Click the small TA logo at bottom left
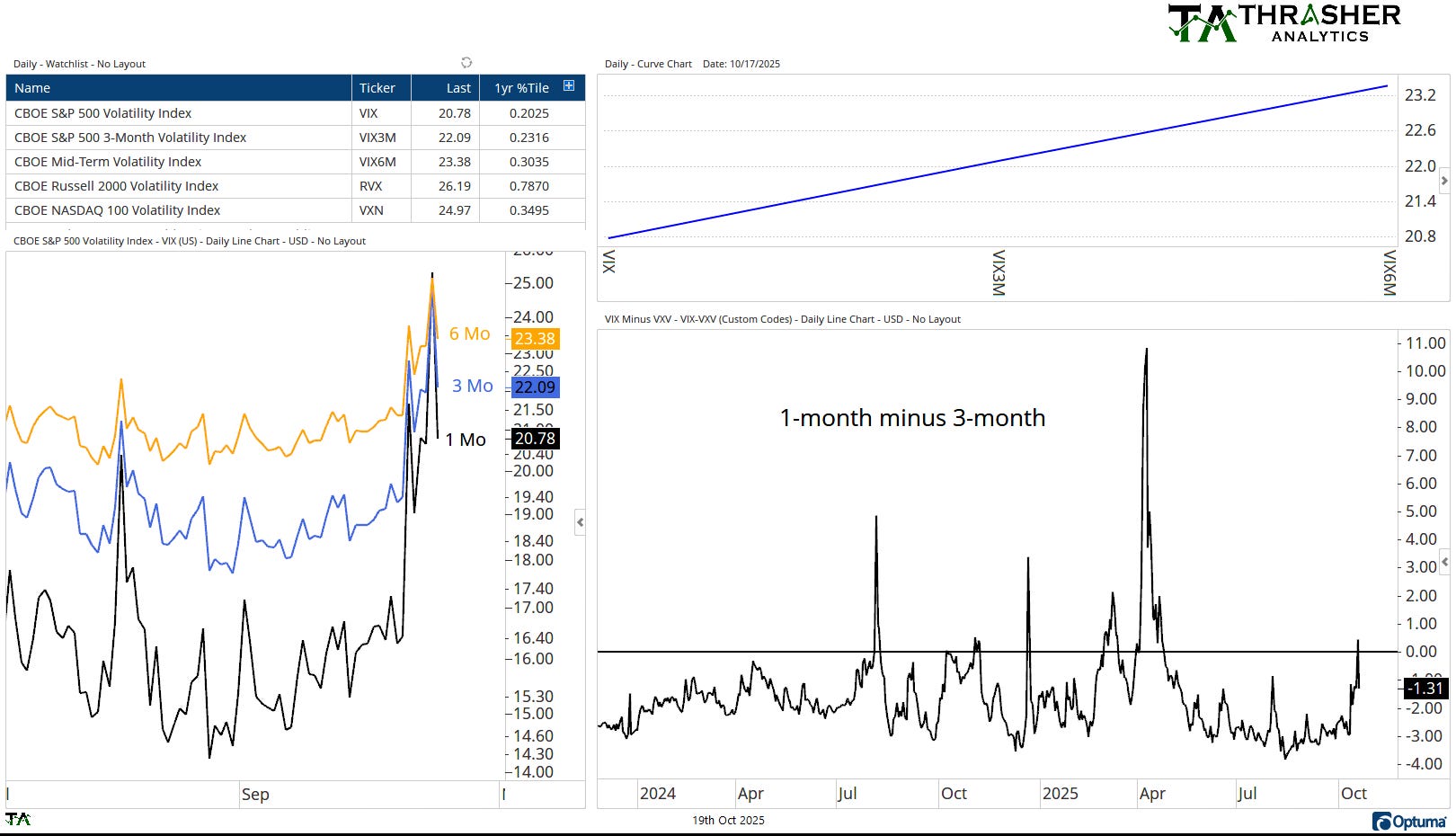1456x836 pixels. point(18,819)
